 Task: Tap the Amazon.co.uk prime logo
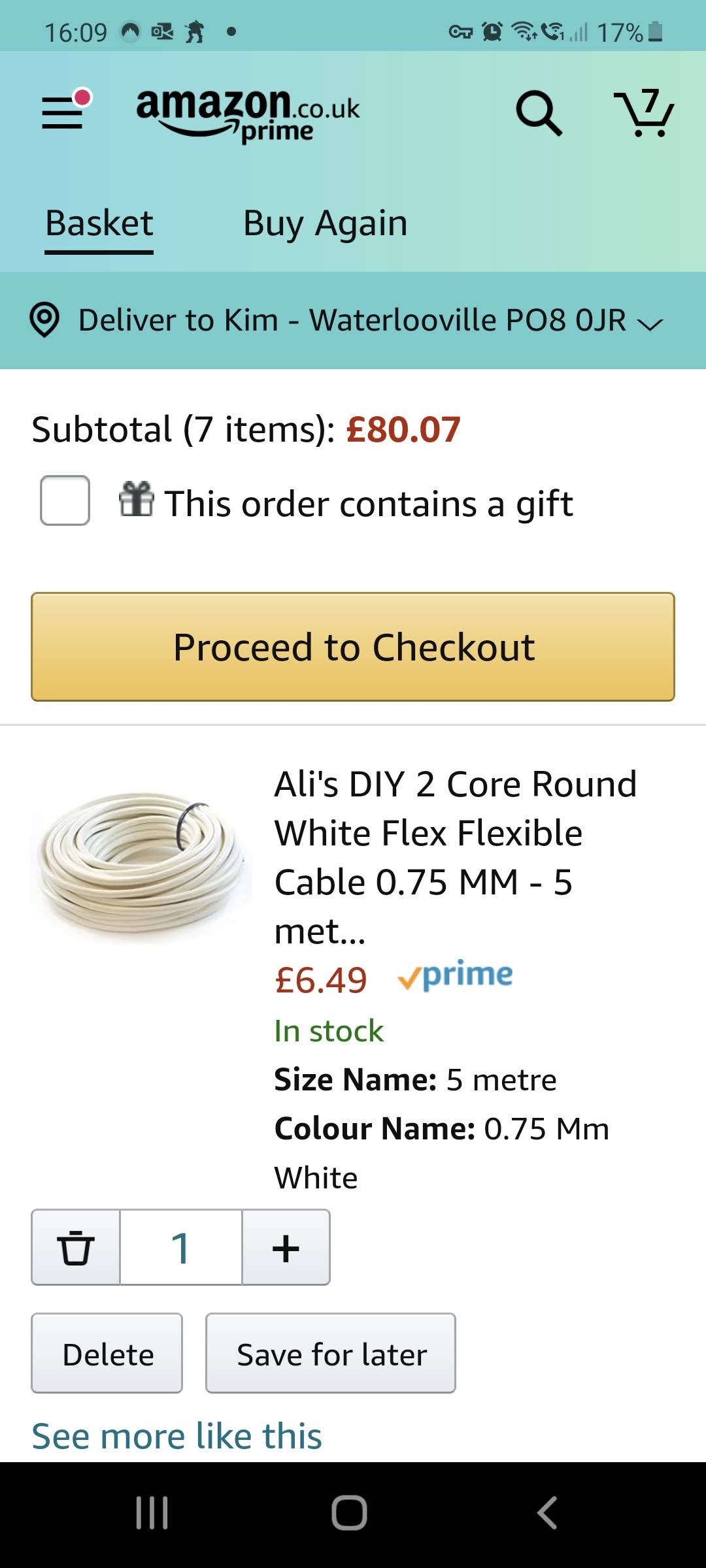[x=248, y=114]
